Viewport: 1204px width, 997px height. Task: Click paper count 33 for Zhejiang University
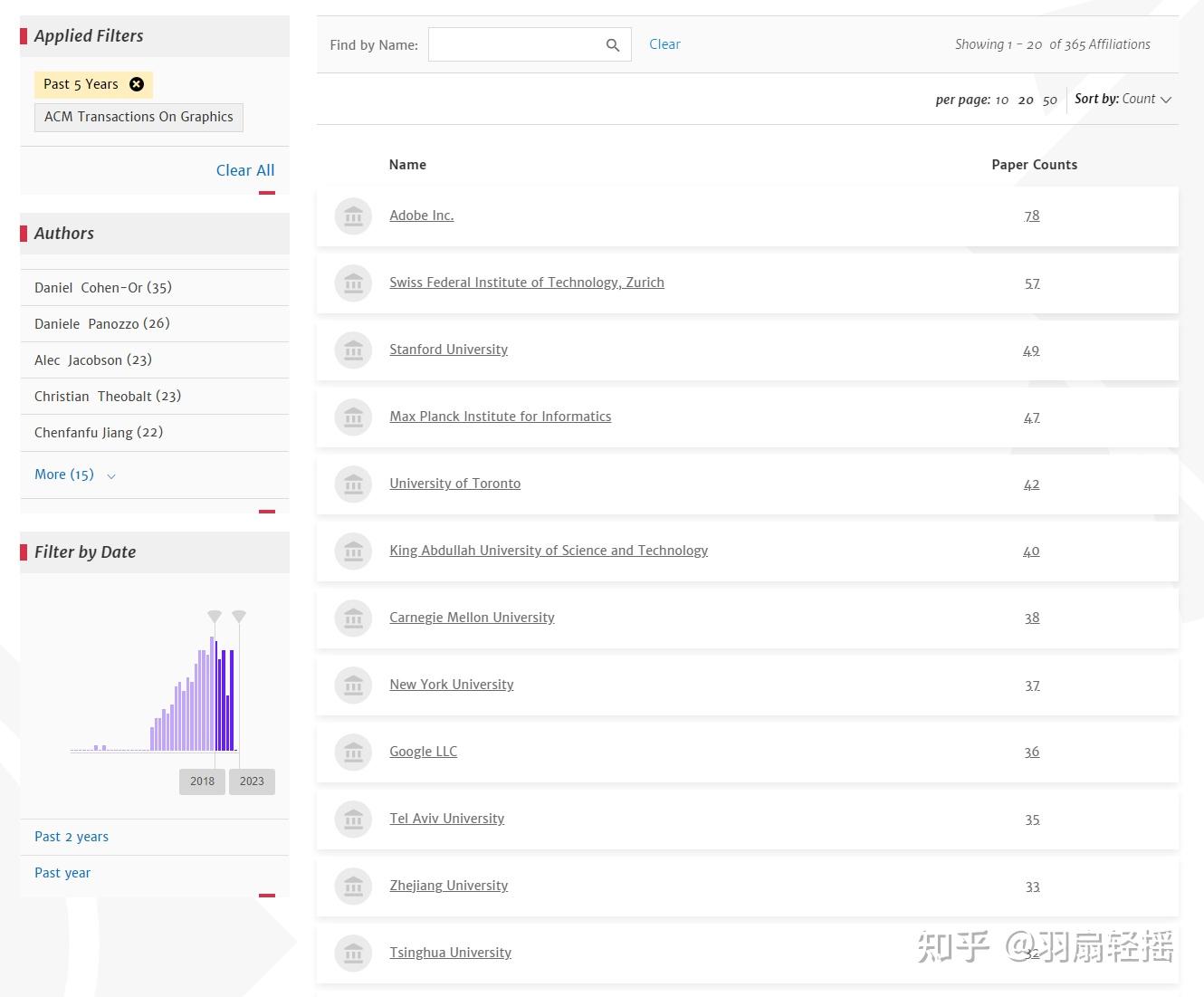click(1032, 887)
